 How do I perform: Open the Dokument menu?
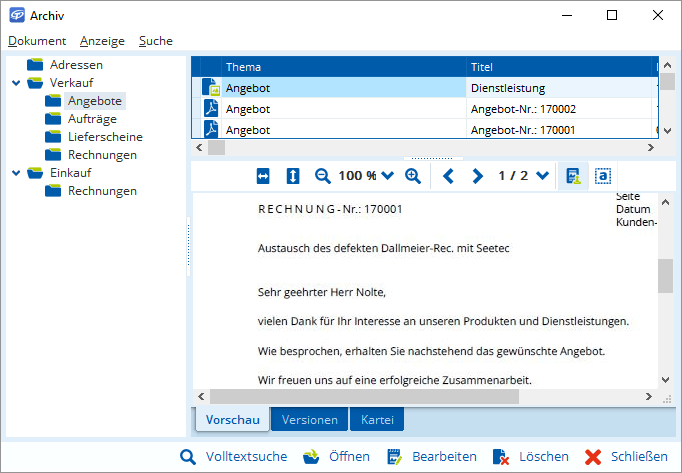click(x=37, y=41)
